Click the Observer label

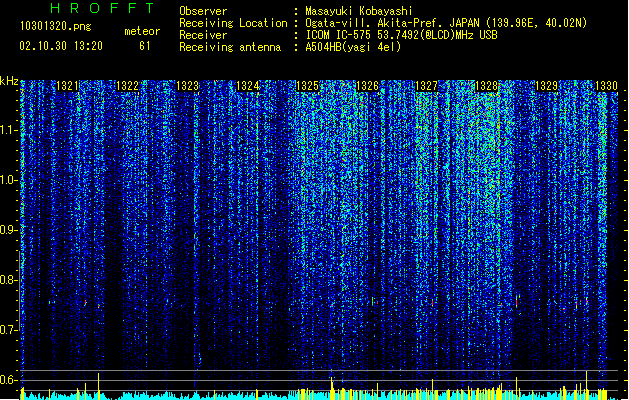[x=203, y=11]
